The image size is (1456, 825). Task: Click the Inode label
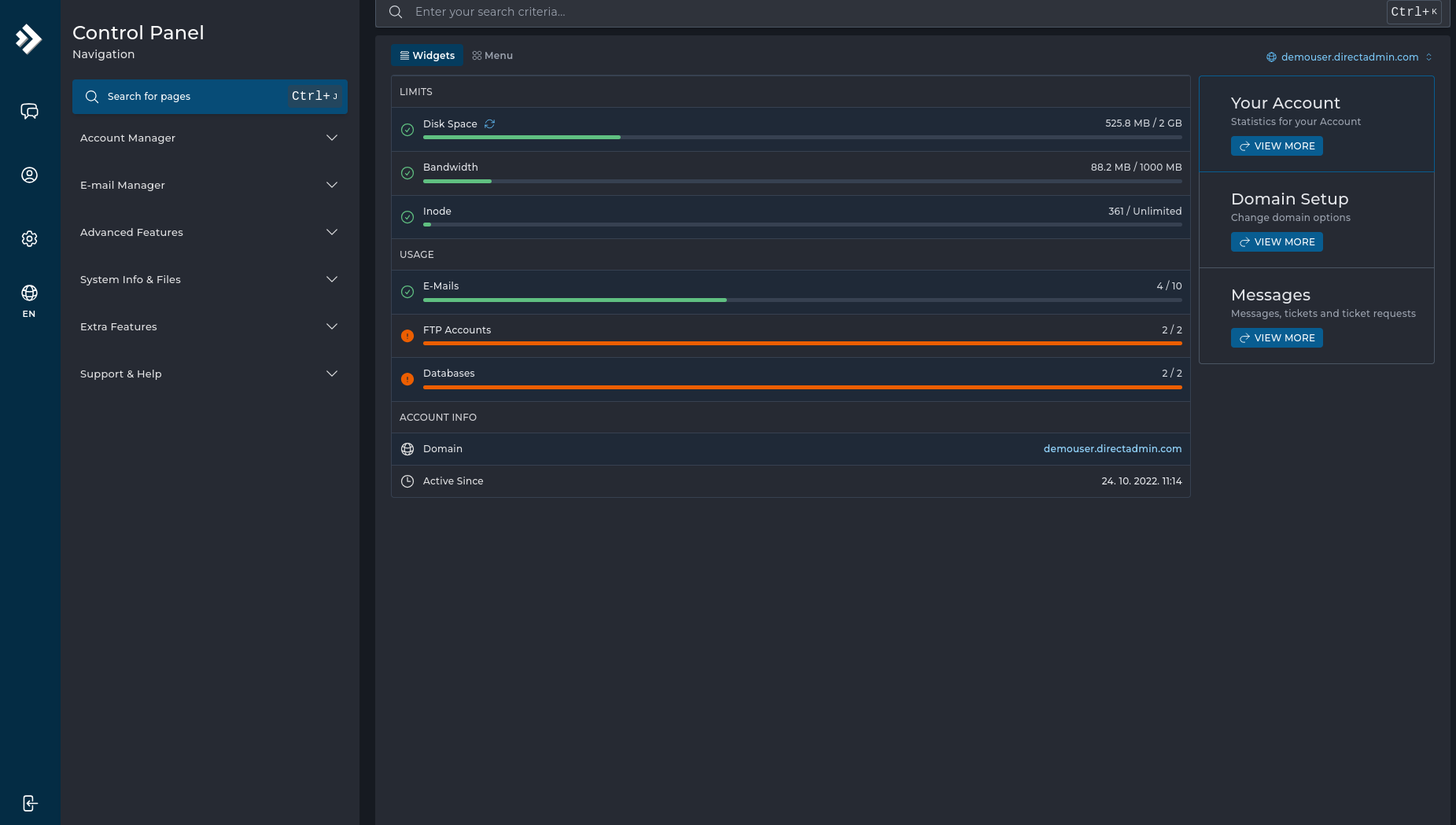click(x=437, y=211)
